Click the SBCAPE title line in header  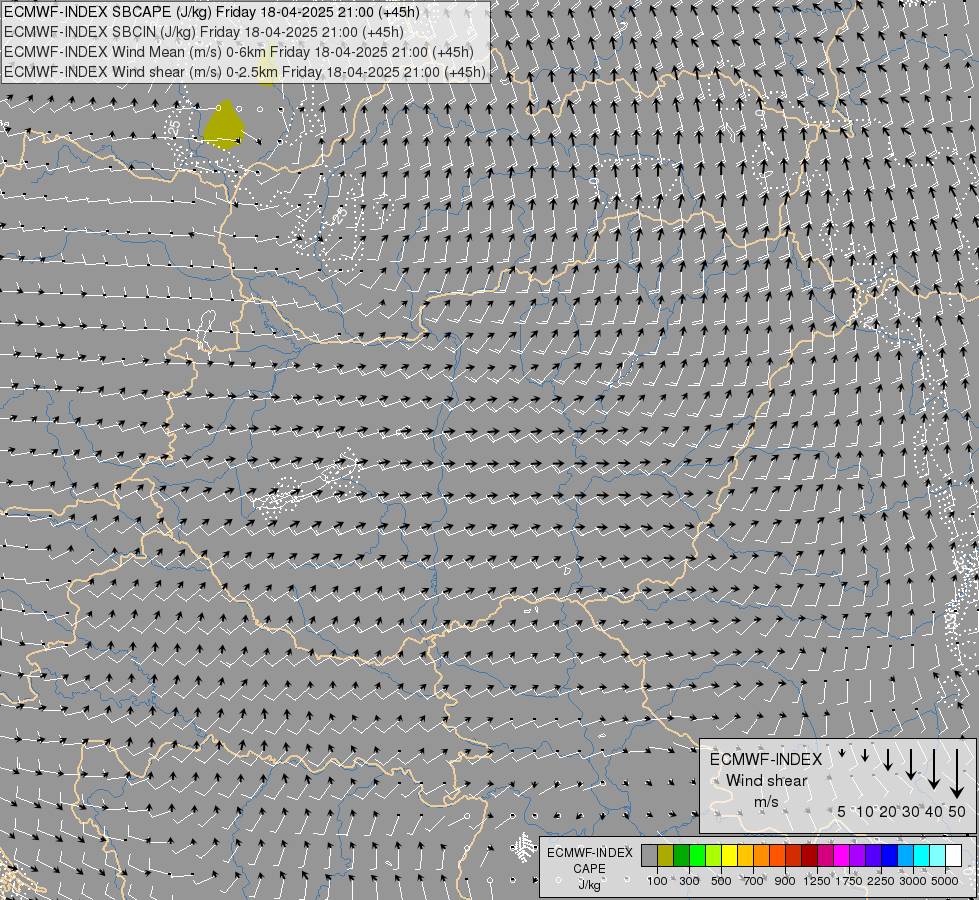tap(212, 12)
